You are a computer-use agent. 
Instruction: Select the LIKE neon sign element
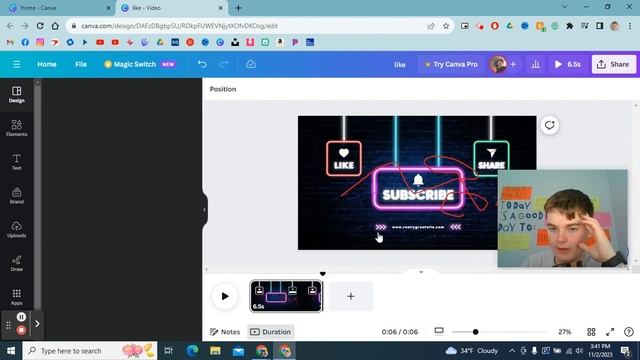344,158
